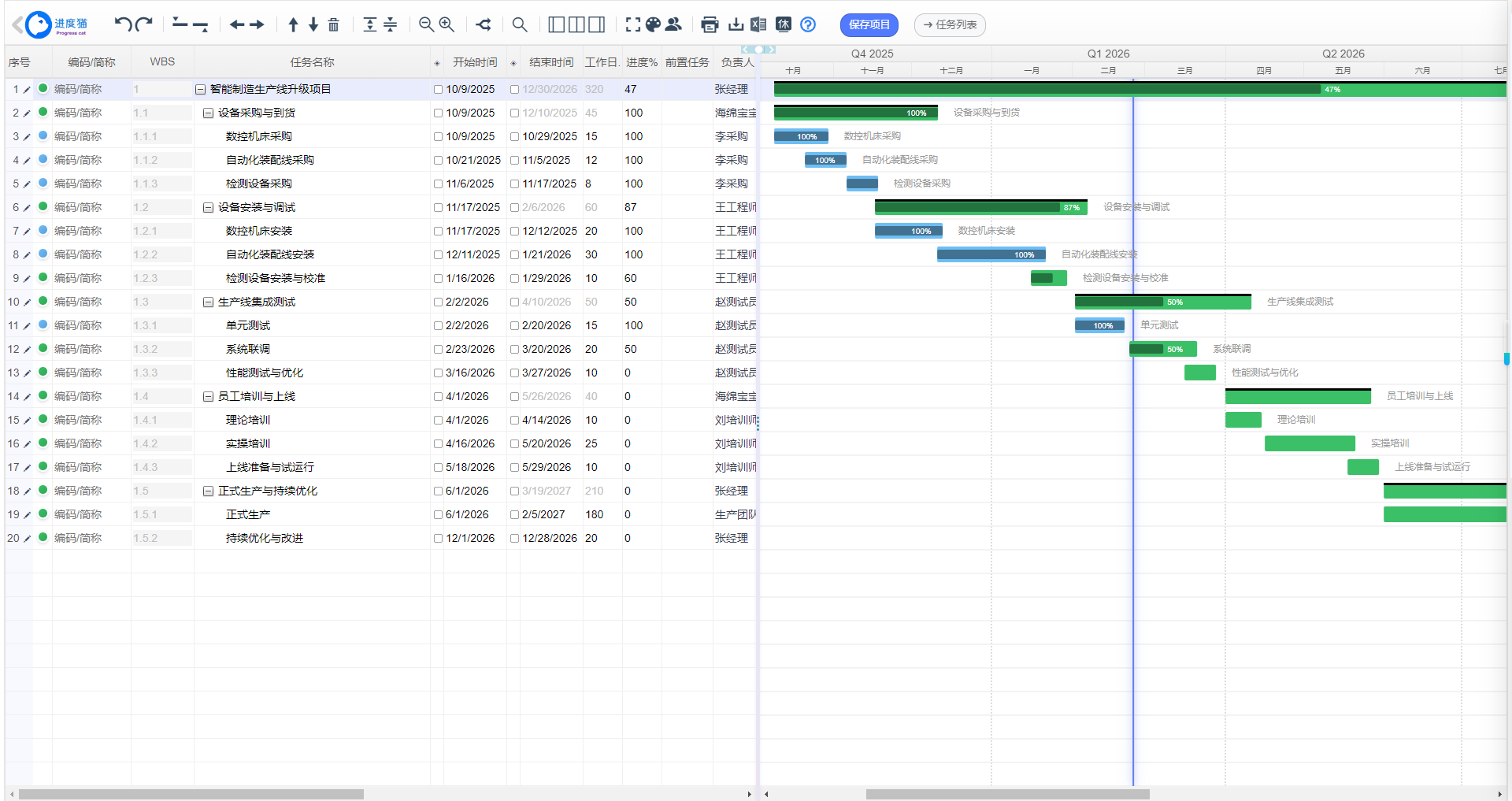Image resolution: width=1512 pixels, height=801 pixels.
Task: Click the WBS column header
Action: pyautogui.click(x=162, y=61)
